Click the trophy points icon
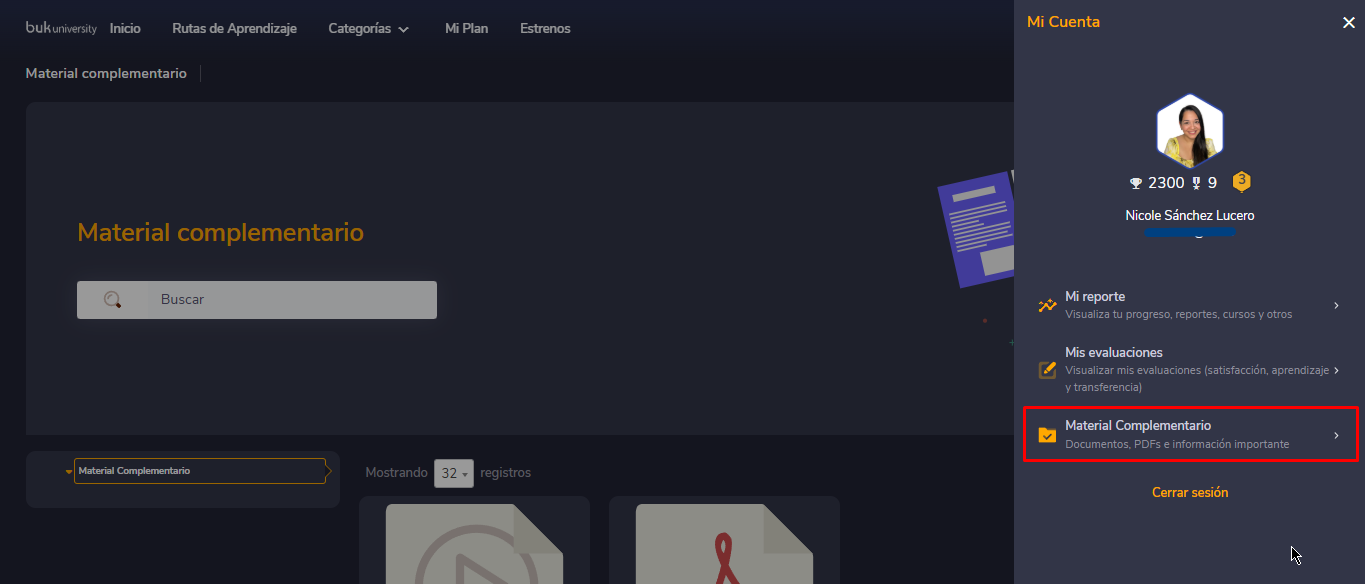This screenshot has width=1365, height=584. point(1135,183)
